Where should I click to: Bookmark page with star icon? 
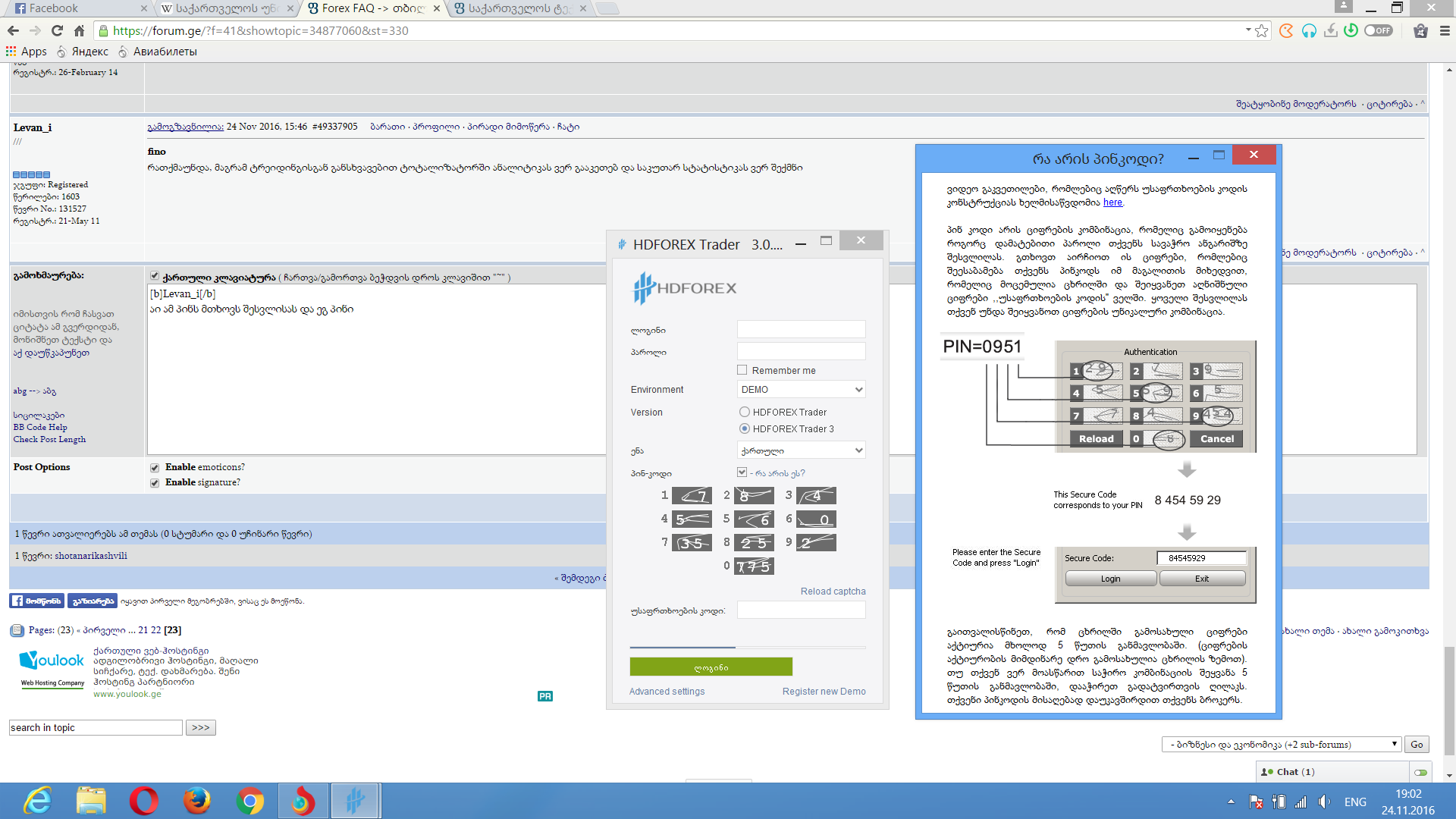1261,30
